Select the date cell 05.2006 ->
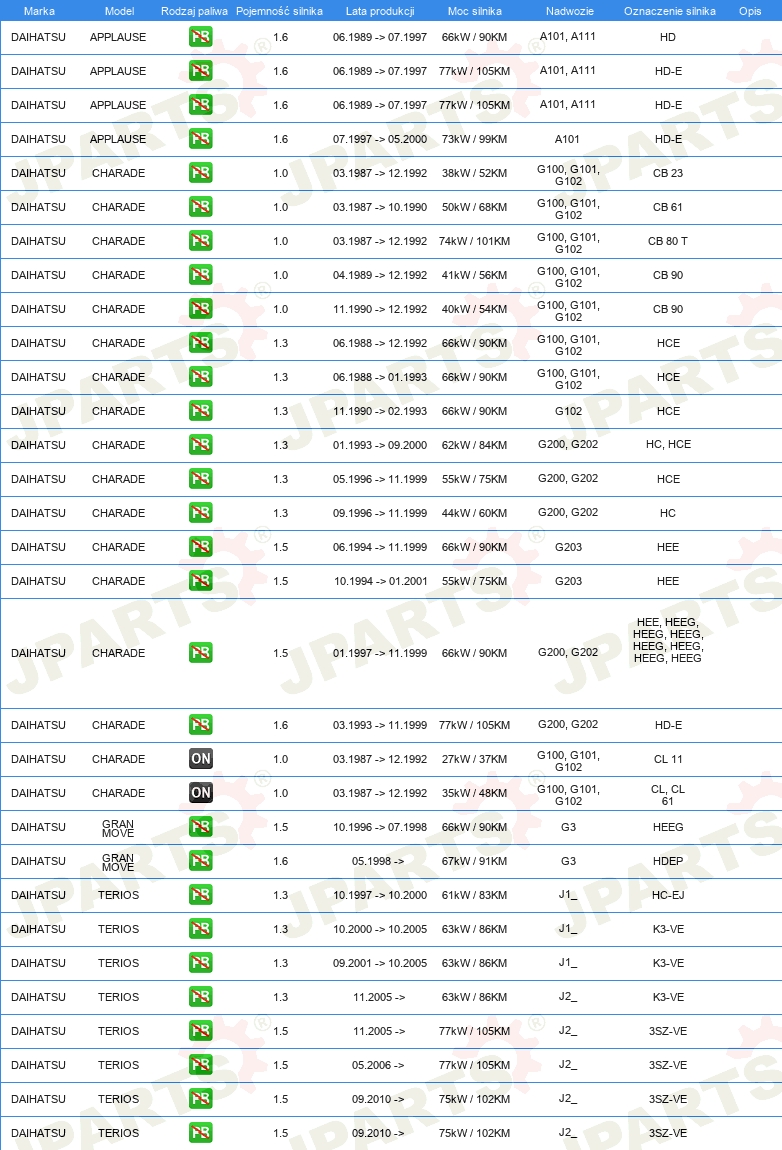The width and height of the screenshot is (782, 1150). pyautogui.click(x=378, y=1065)
